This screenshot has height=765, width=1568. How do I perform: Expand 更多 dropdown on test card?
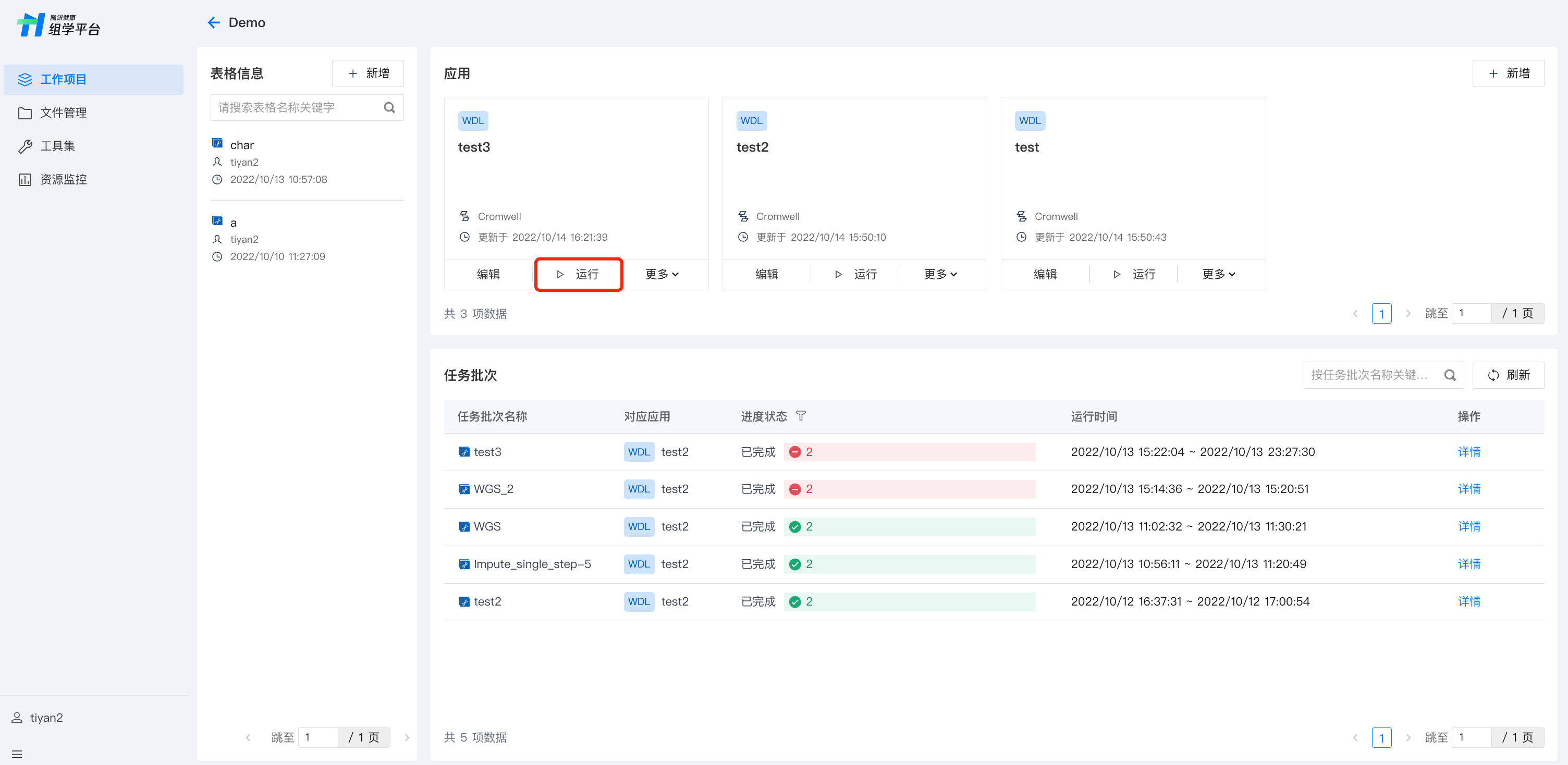pos(1218,275)
